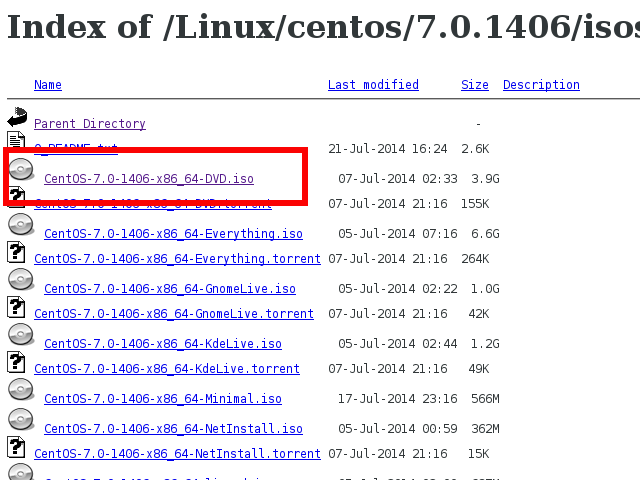Open the Parent Directory link

pos(89,124)
